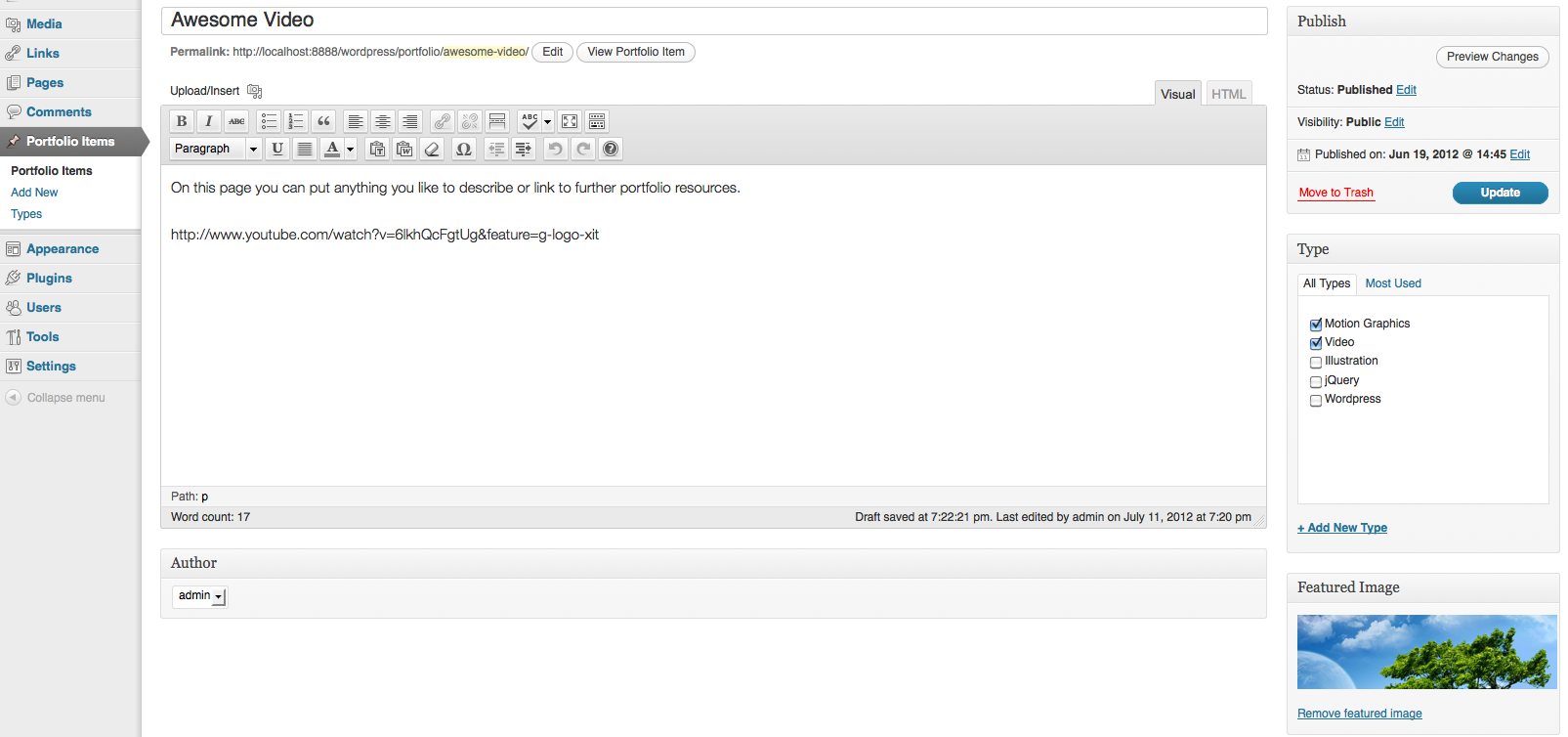Undo last edit in editor
Image resolution: width=1568 pixels, height=737 pixels.
[556, 149]
